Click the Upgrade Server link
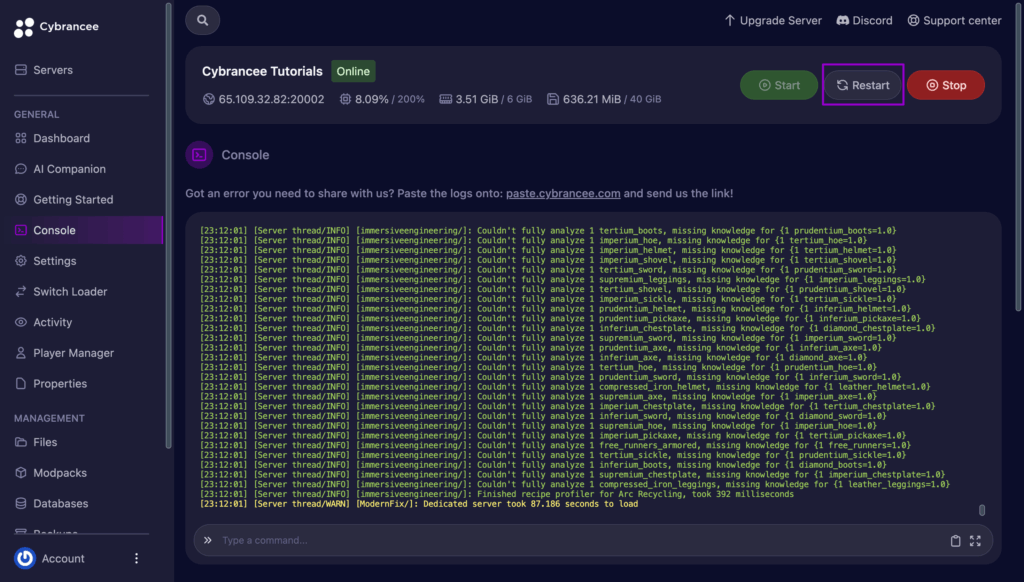The image size is (1024, 582). tap(773, 21)
